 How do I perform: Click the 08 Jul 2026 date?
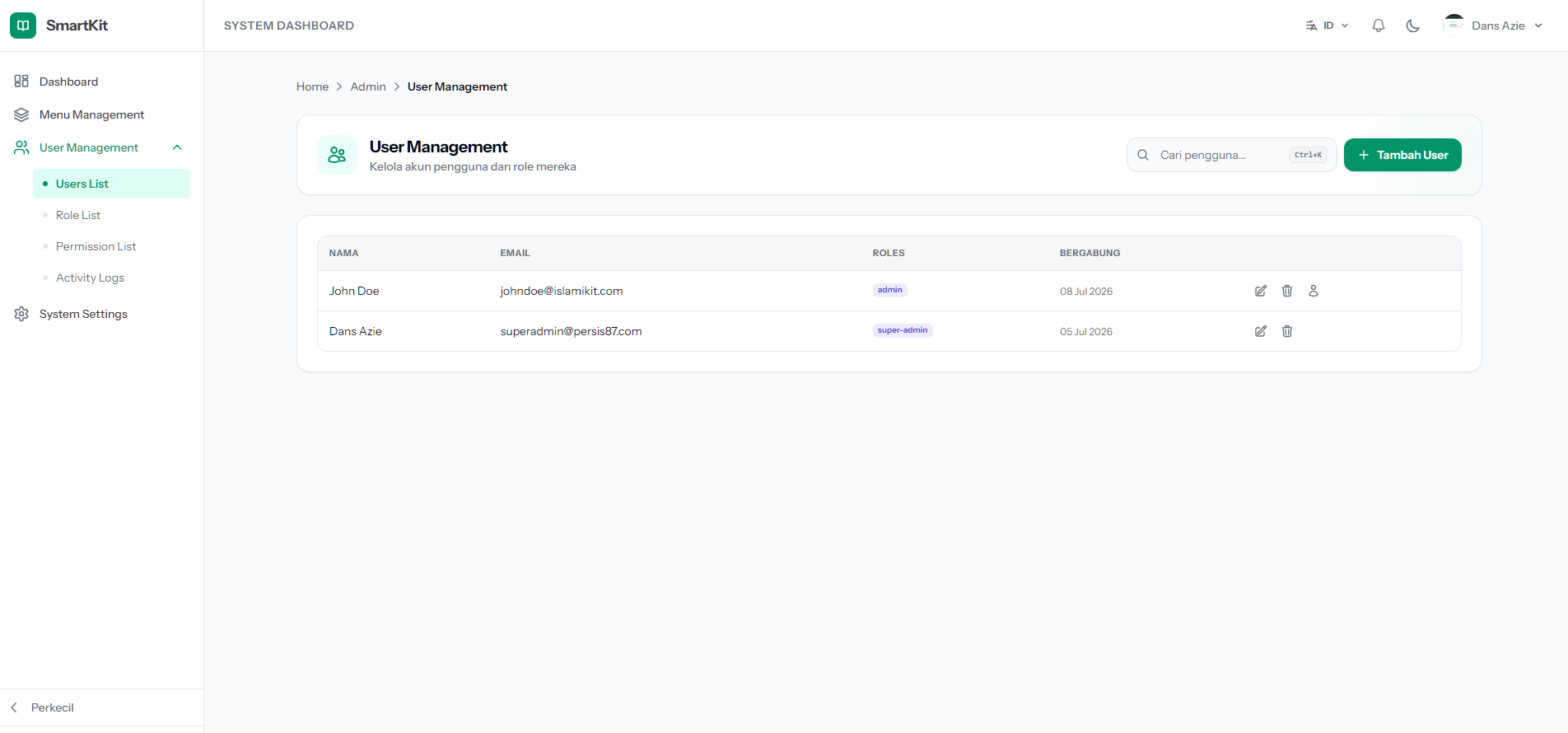click(1086, 292)
